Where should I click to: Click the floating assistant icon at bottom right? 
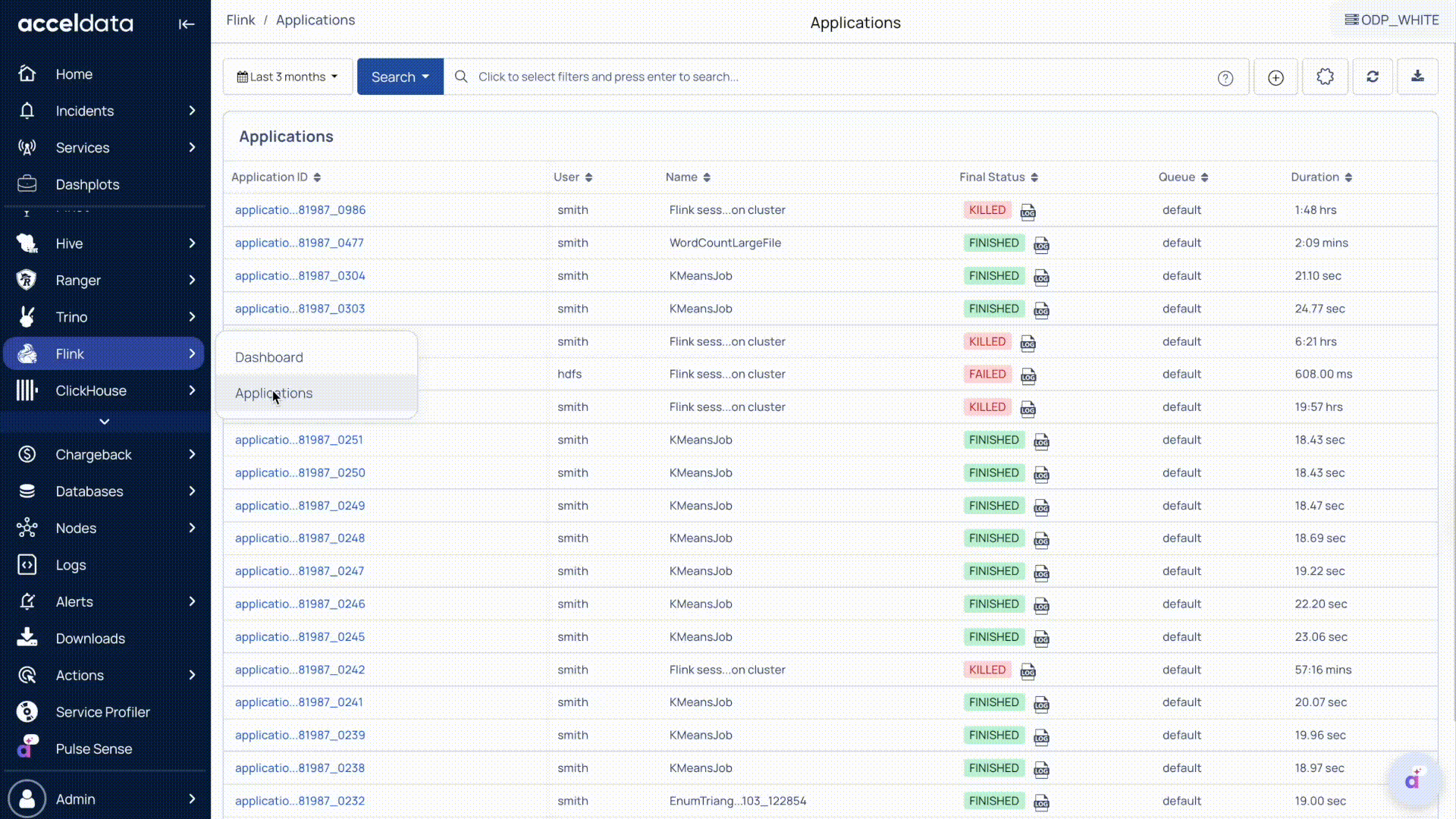tap(1412, 780)
